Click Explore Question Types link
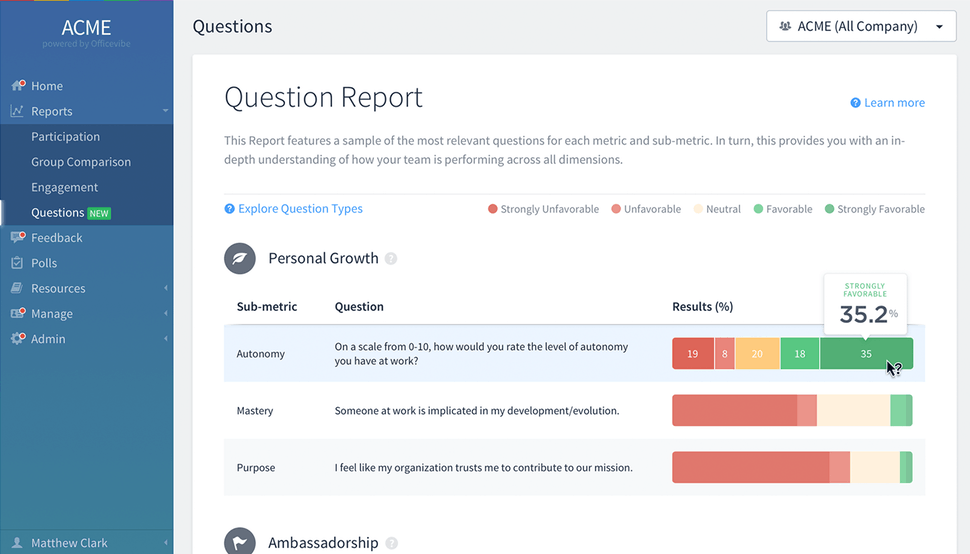Screen dimensions: 970x554 click(x=300, y=209)
